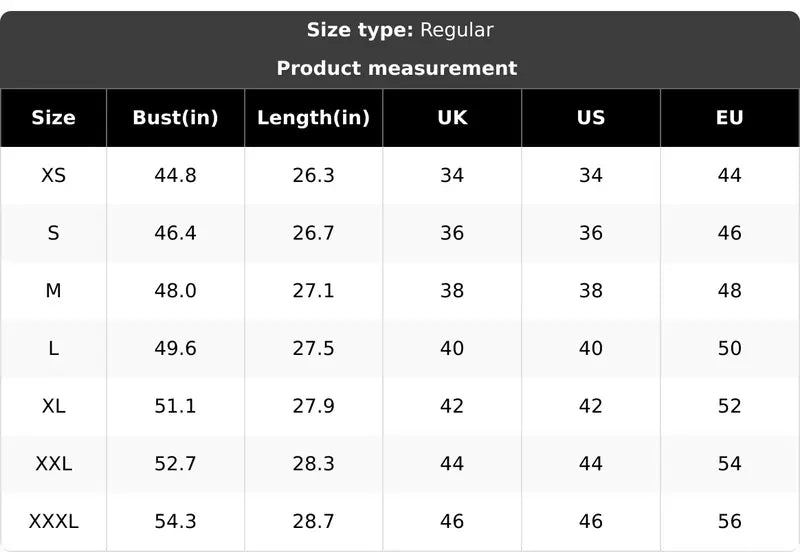Select the S size row label
The height and width of the screenshot is (552, 800).
[54, 233]
